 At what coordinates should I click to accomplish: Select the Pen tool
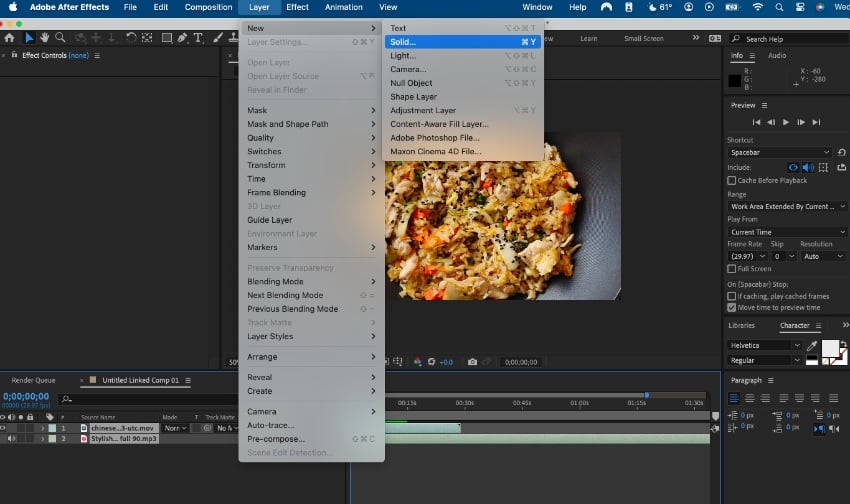(x=183, y=37)
